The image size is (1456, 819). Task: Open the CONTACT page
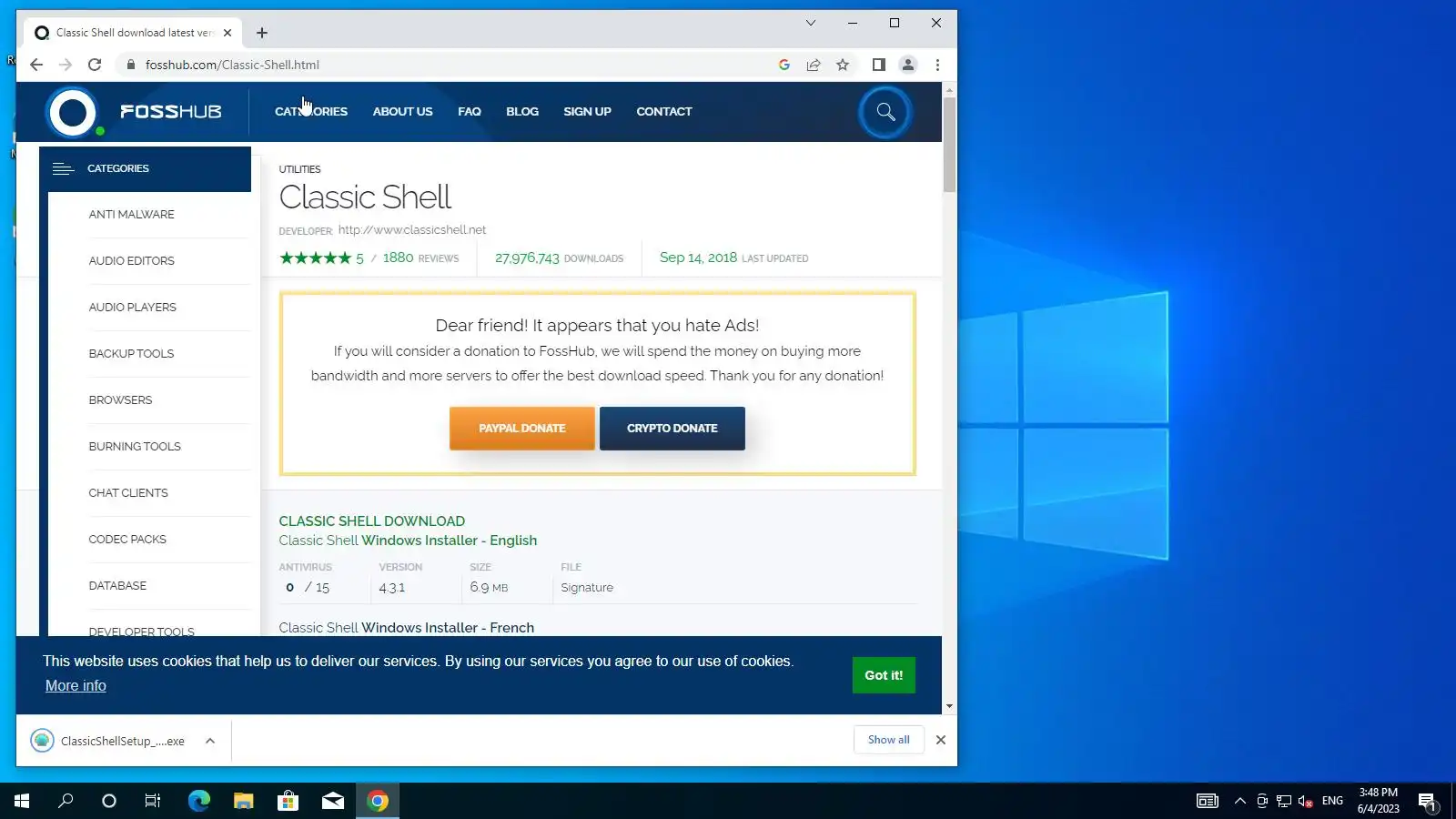point(664,112)
